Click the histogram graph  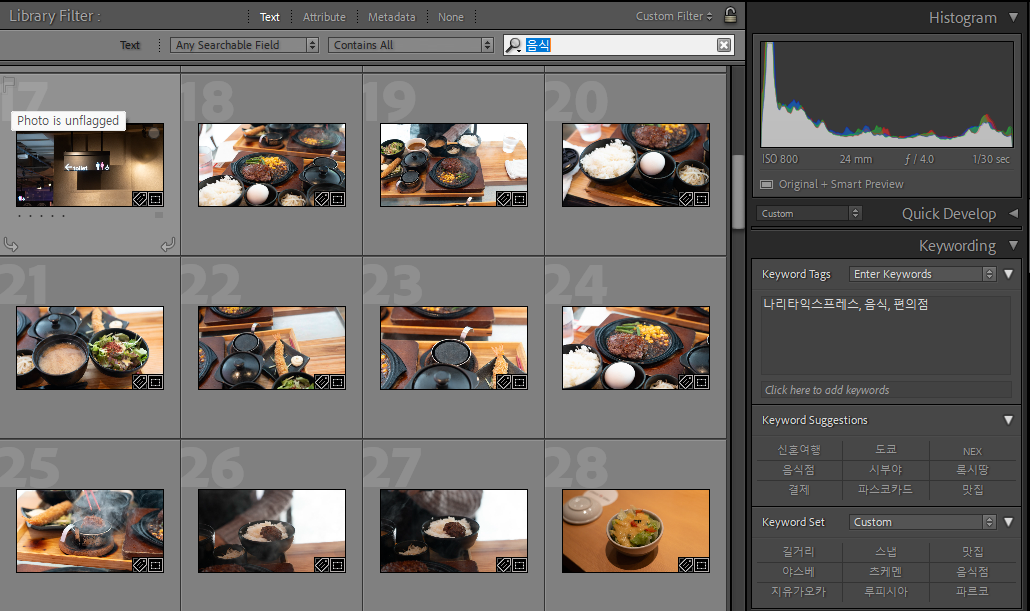(x=887, y=95)
